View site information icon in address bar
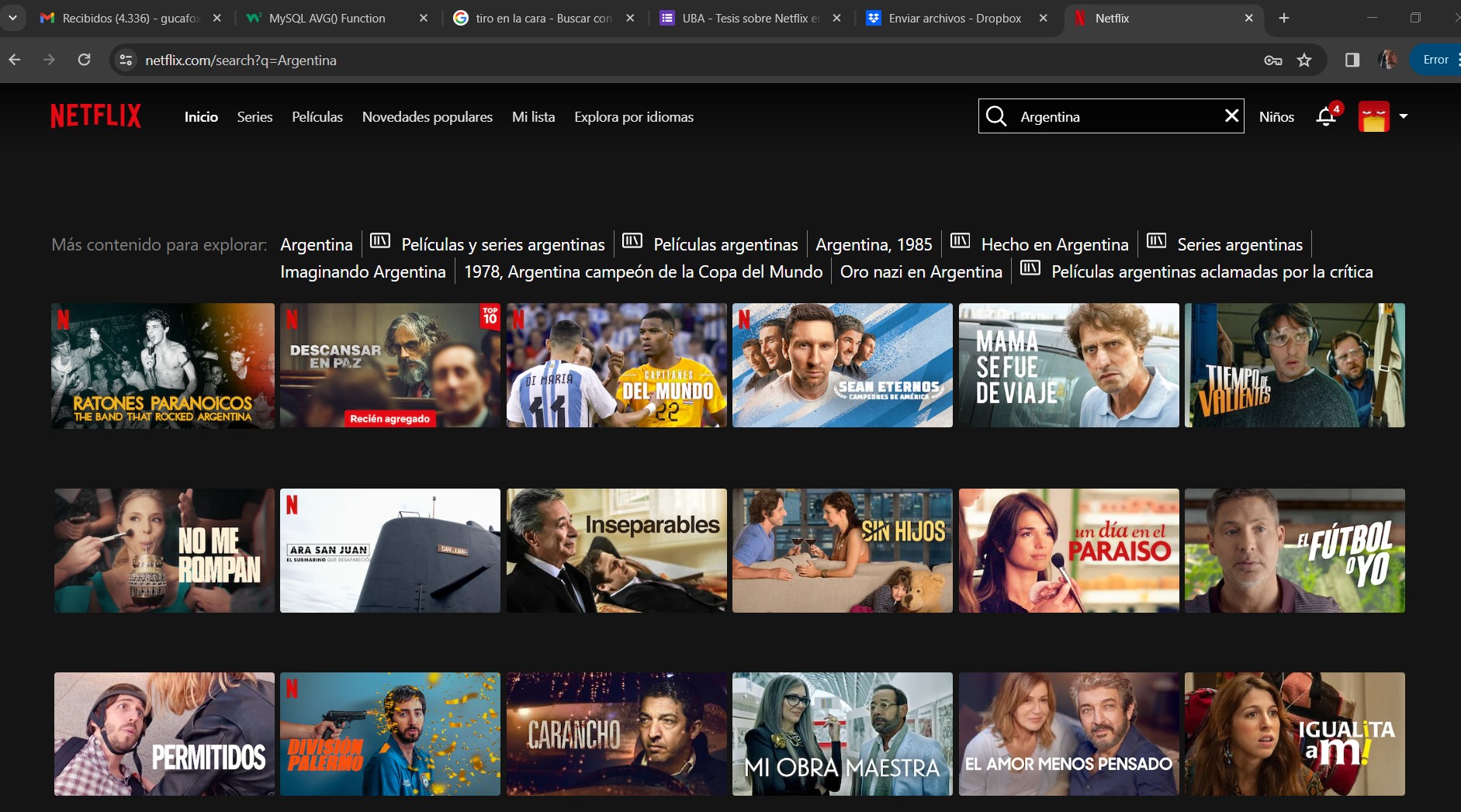Image resolution: width=1461 pixels, height=812 pixels. point(126,60)
